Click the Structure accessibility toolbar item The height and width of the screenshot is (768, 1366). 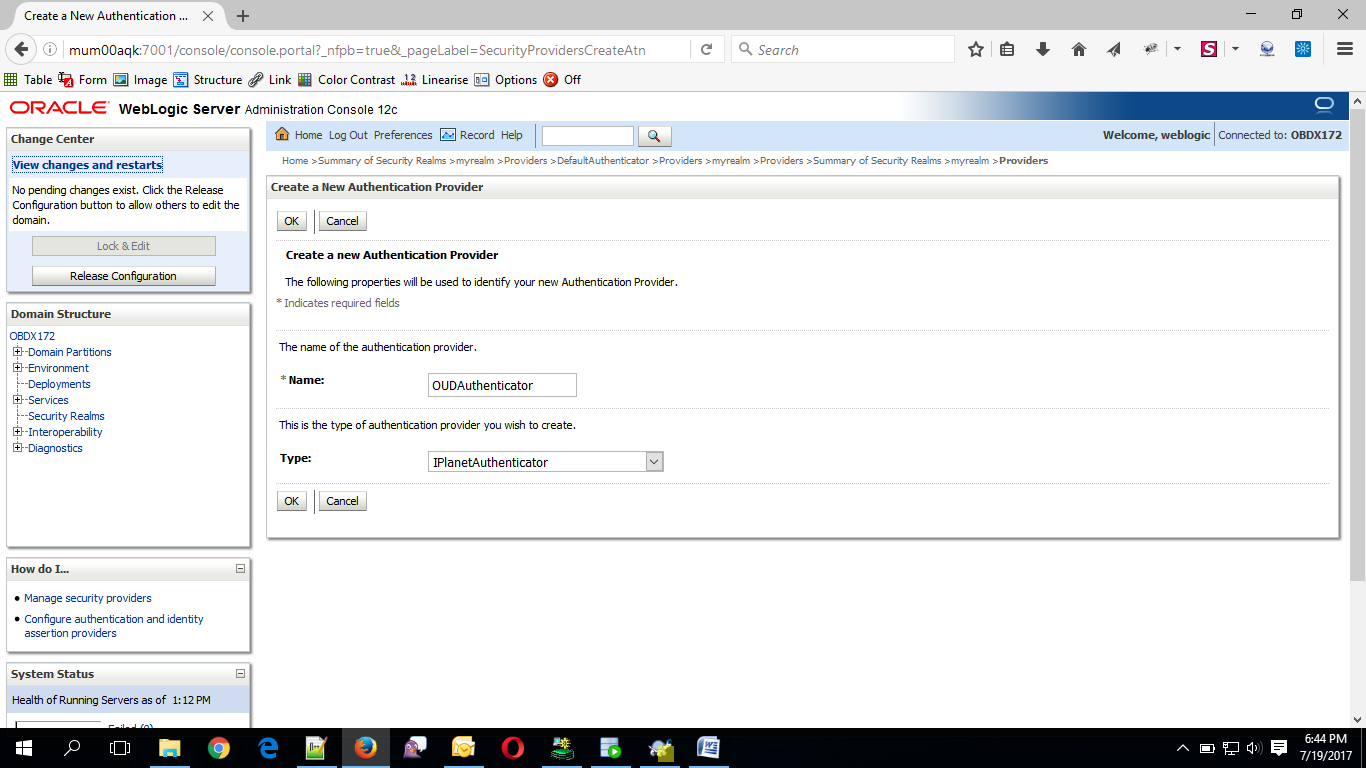[x=208, y=80]
